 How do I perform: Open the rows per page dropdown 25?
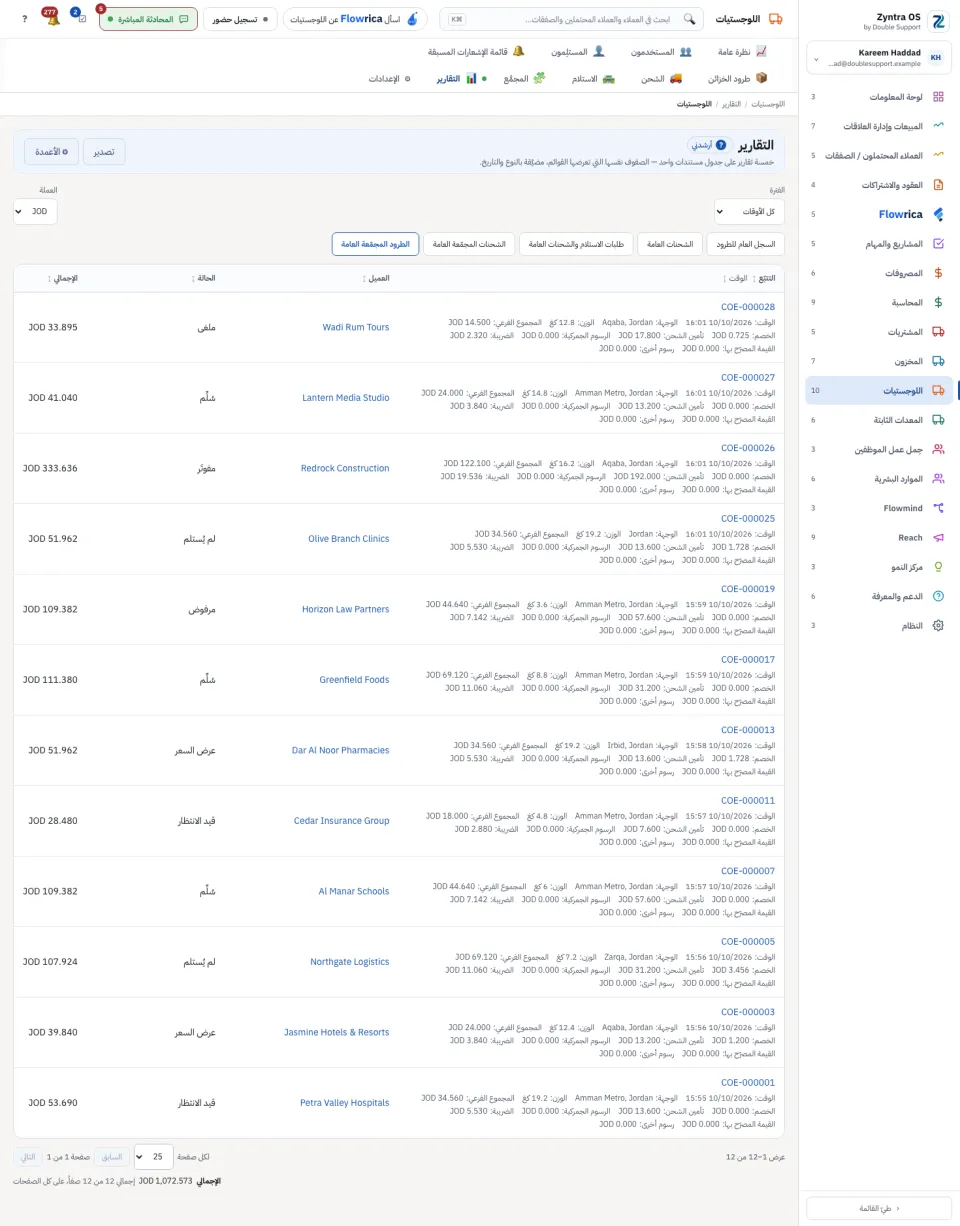coord(153,1157)
